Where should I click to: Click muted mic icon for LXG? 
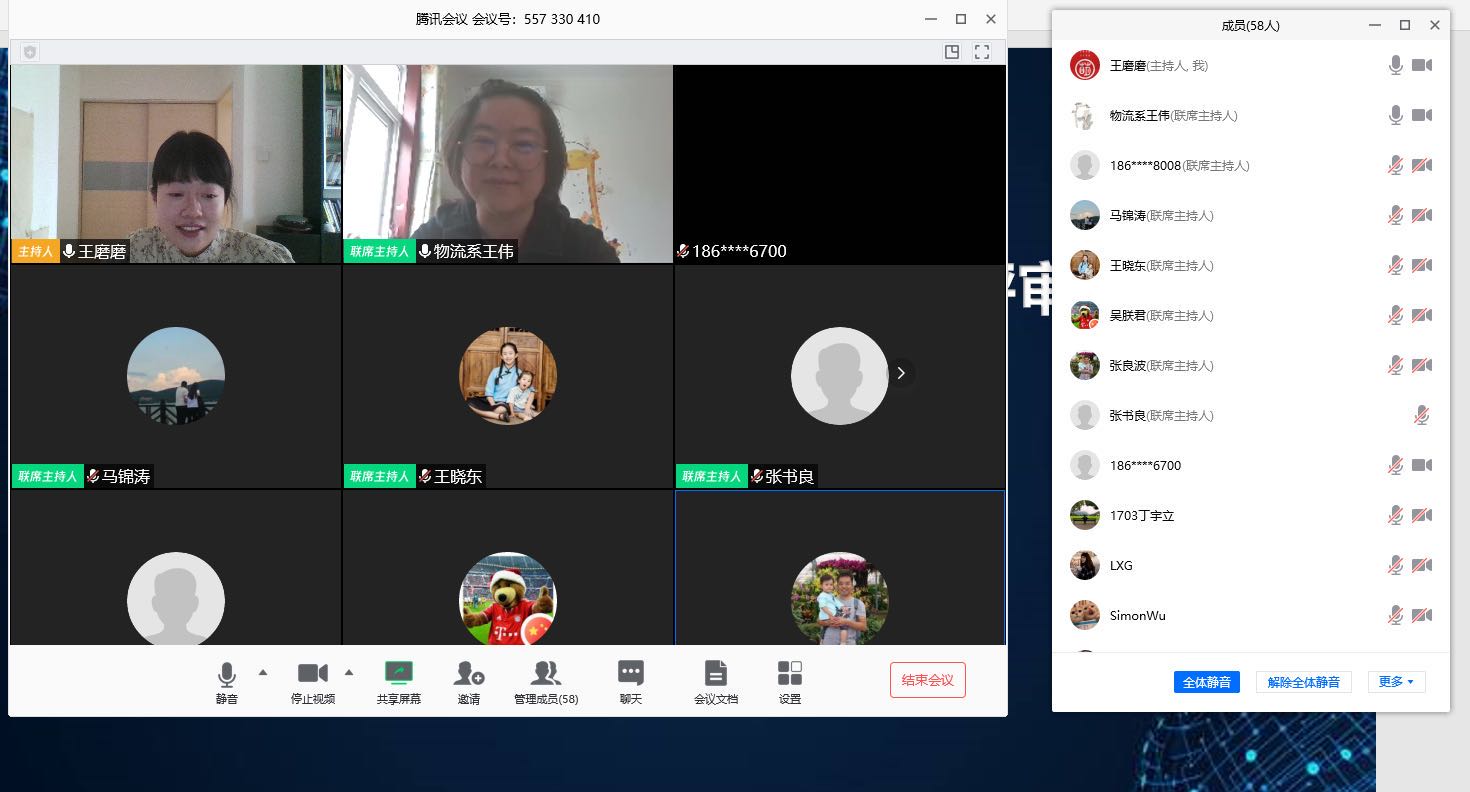(x=1396, y=565)
